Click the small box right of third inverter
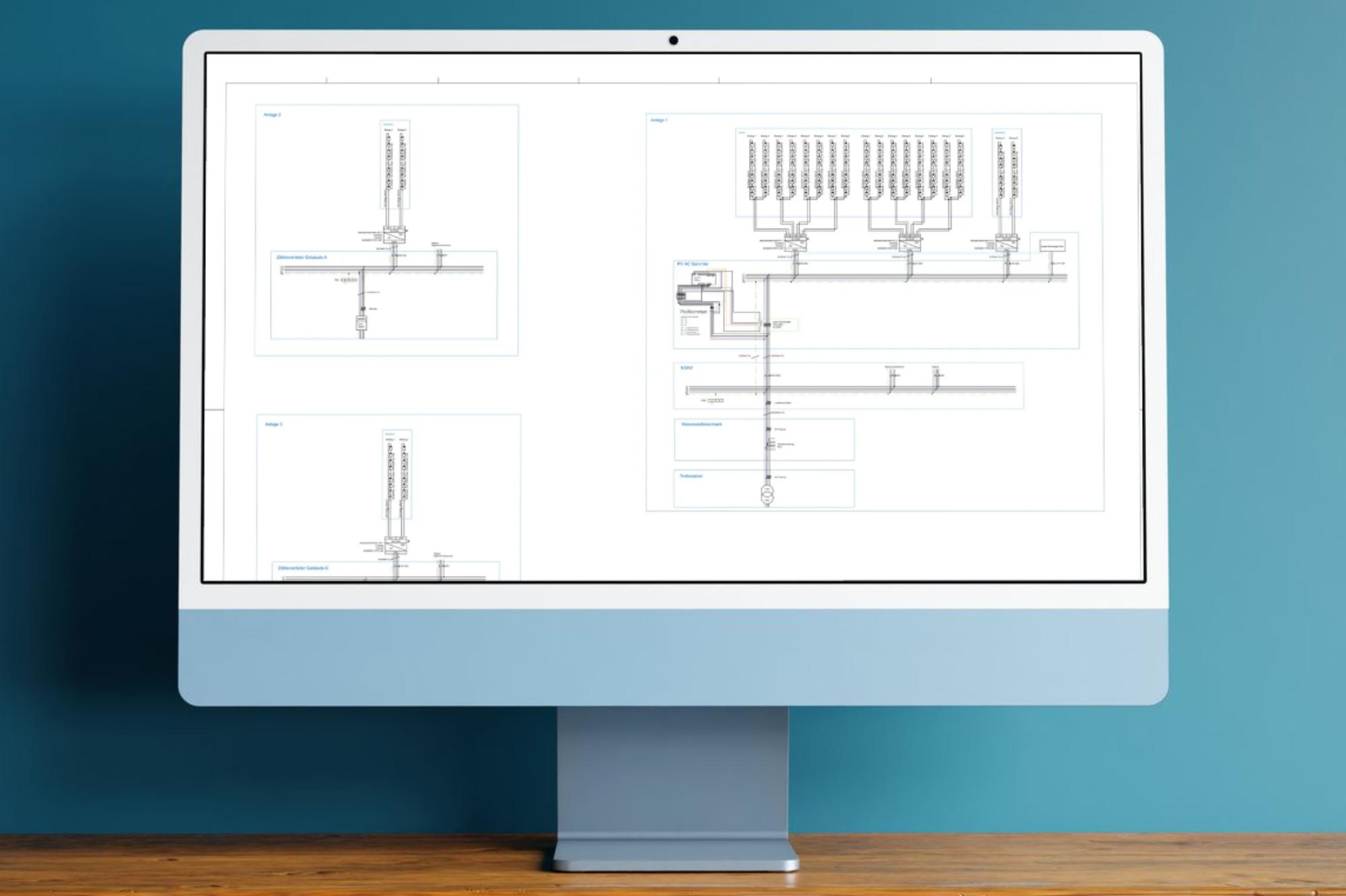This screenshot has width=1346, height=896. click(x=1052, y=246)
